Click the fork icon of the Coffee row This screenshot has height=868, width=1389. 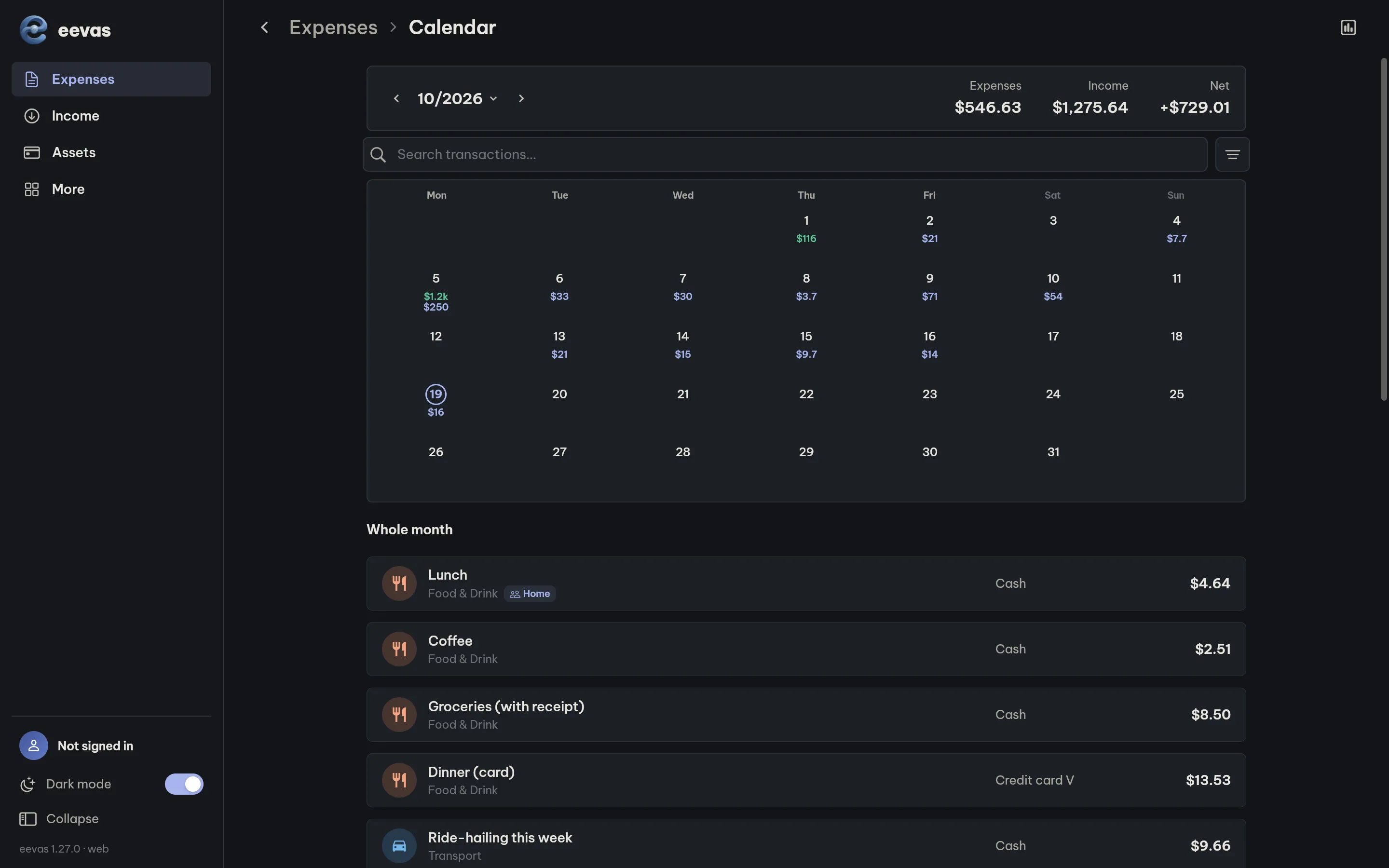[399, 649]
